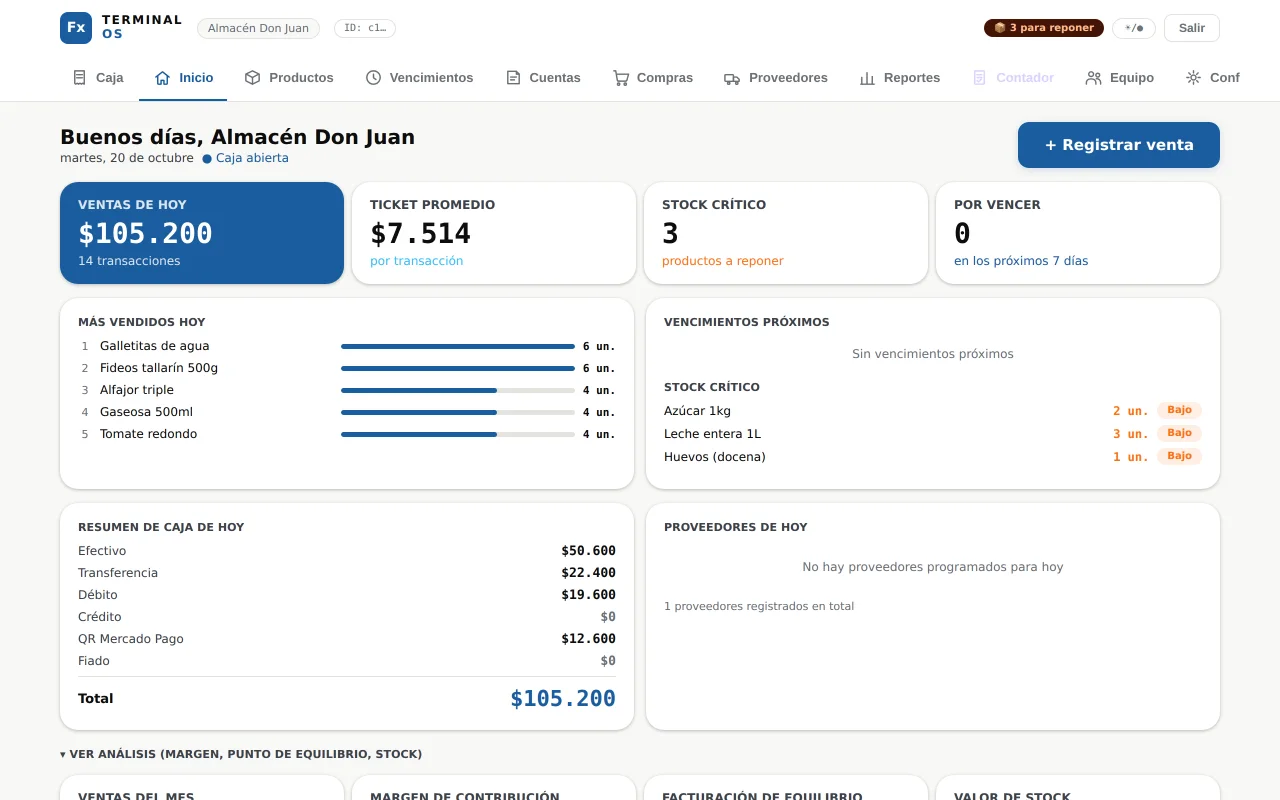Click '1 proveedores registrados en total' text
The height and width of the screenshot is (800, 1280).
click(x=759, y=606)
